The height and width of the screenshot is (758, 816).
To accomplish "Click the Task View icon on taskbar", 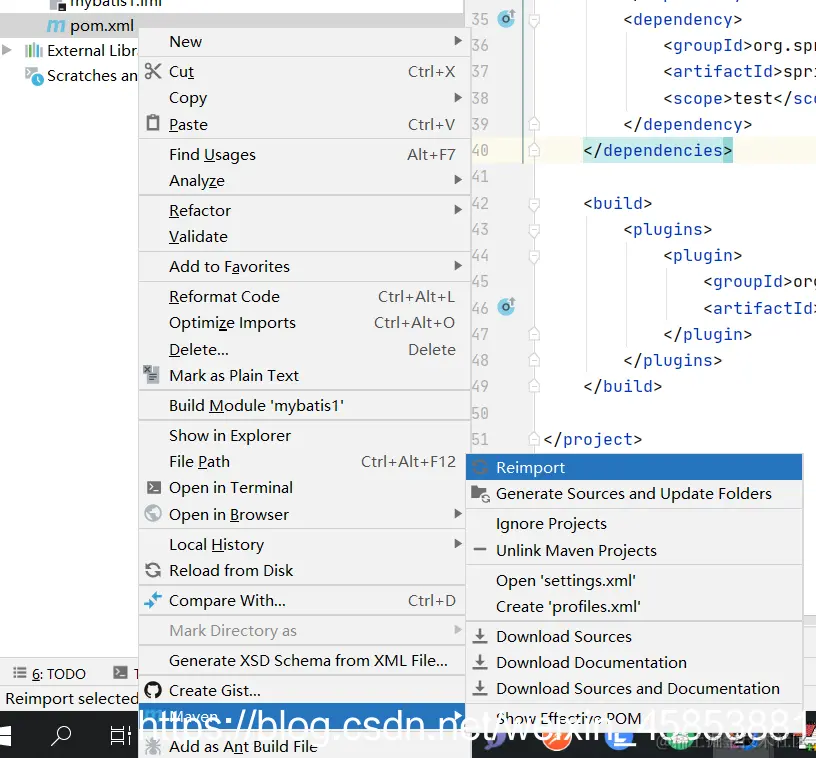I will coord(121,735).
